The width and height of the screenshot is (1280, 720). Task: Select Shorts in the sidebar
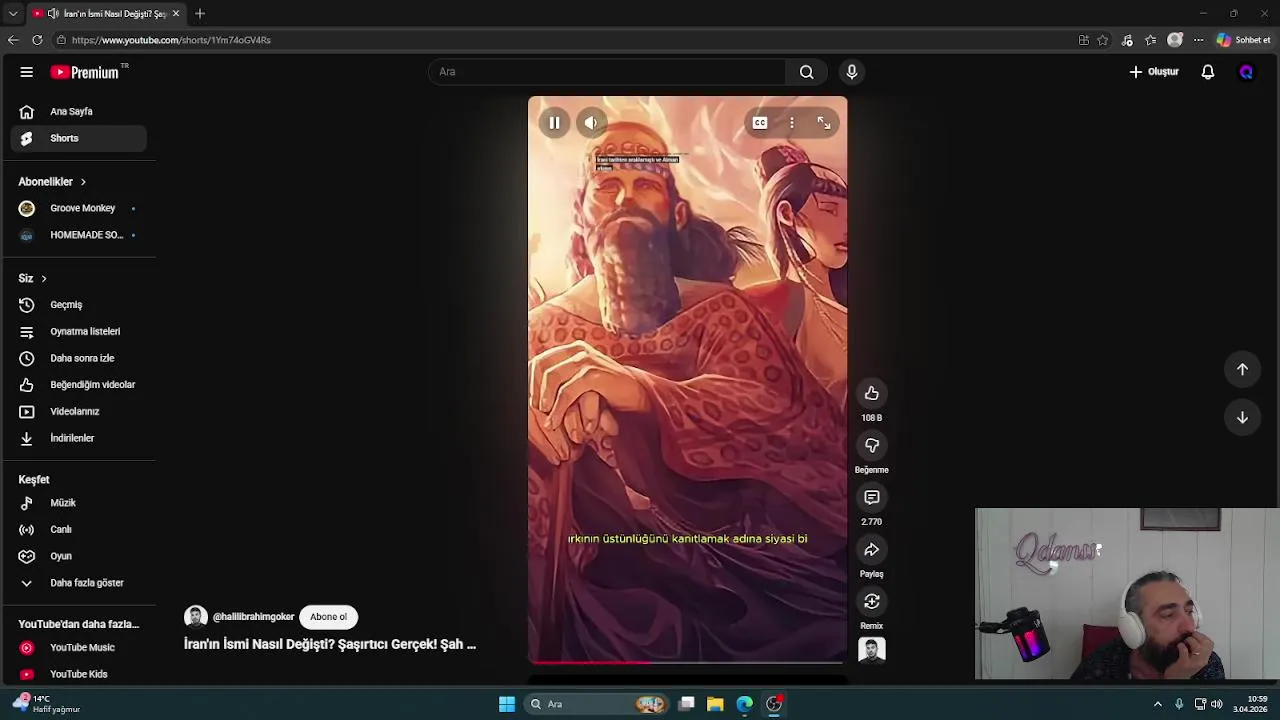coord(79,138)
